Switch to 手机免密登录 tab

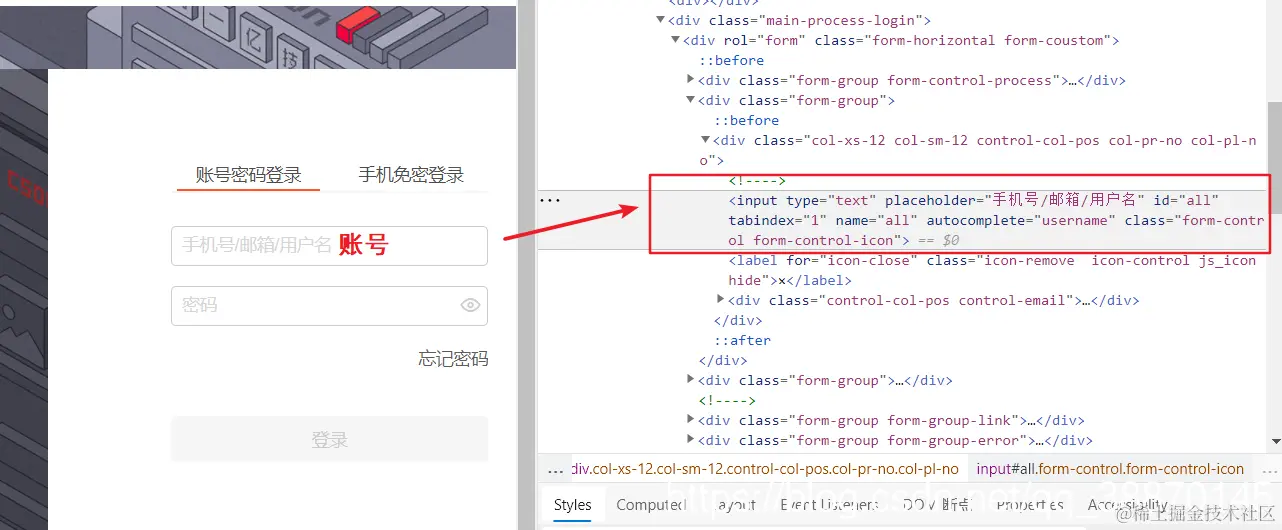(x=411, y=175)
